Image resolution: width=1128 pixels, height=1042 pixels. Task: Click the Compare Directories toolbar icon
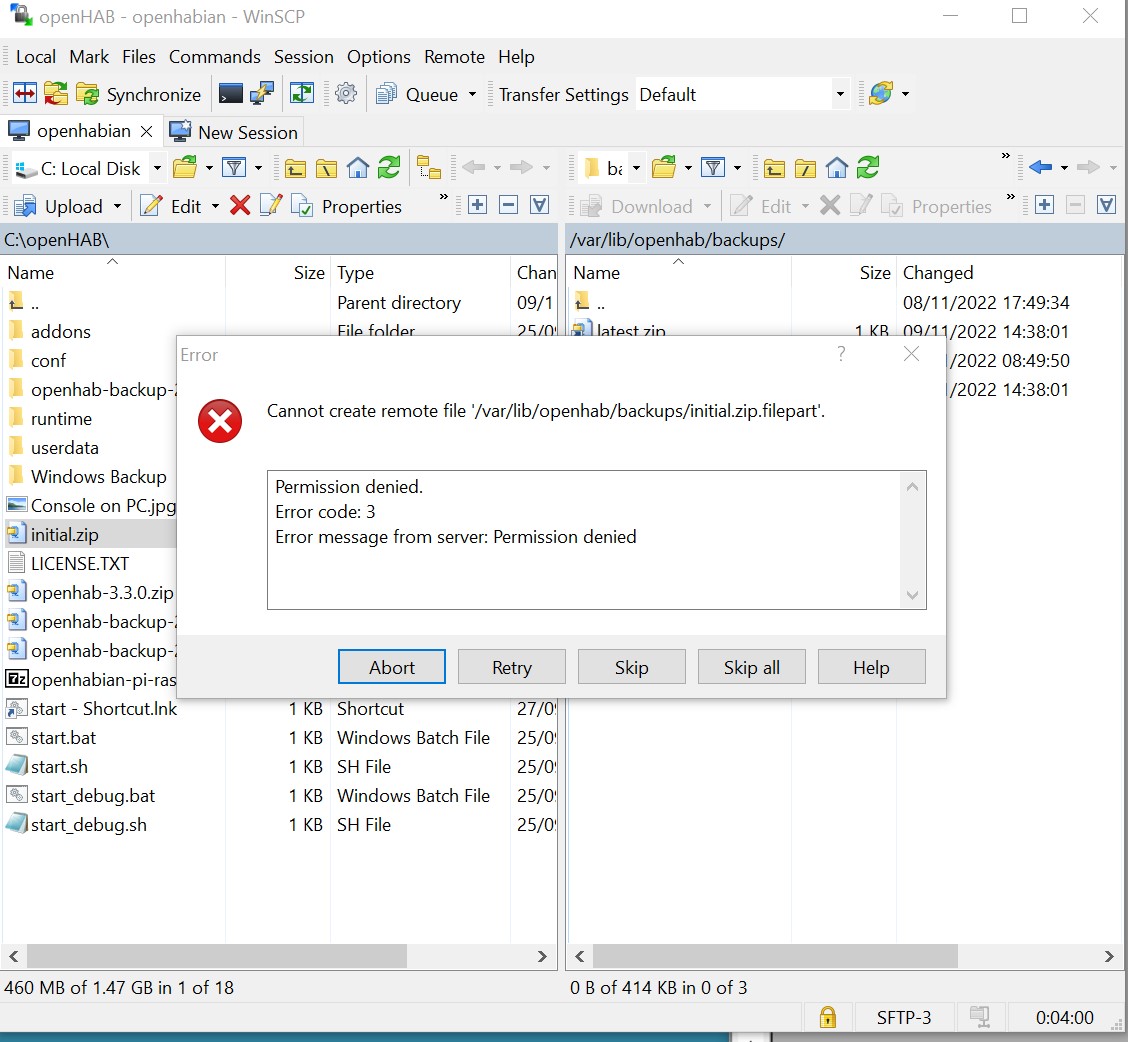tap(24, 94)
